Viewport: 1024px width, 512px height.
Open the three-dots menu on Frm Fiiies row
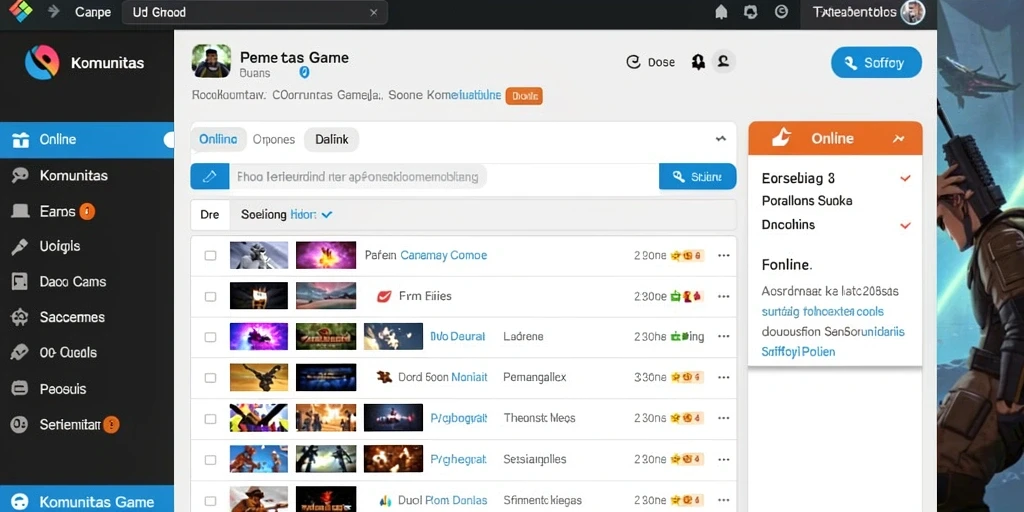724,296
